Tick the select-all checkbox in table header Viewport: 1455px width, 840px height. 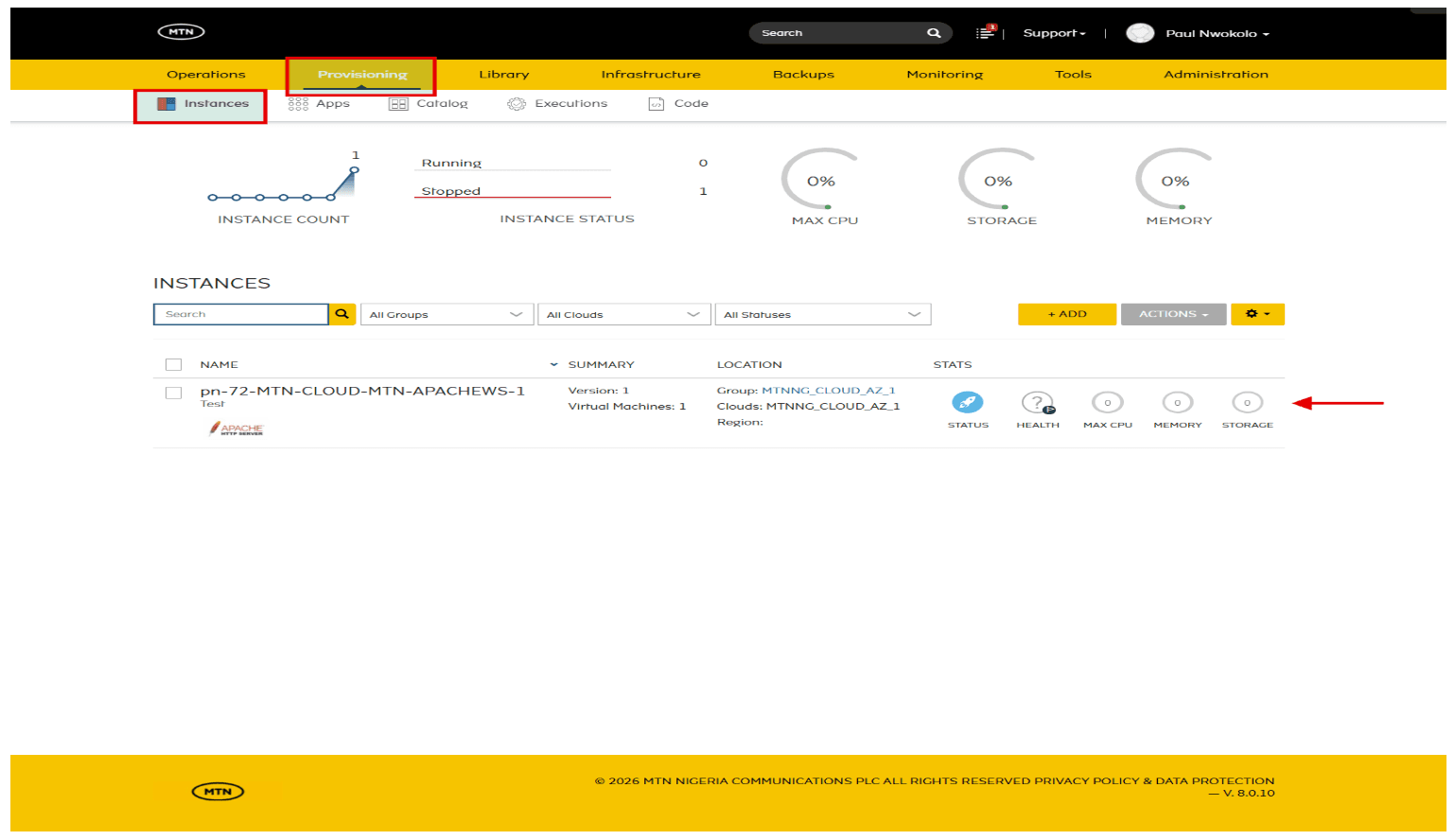click(173, 364)
